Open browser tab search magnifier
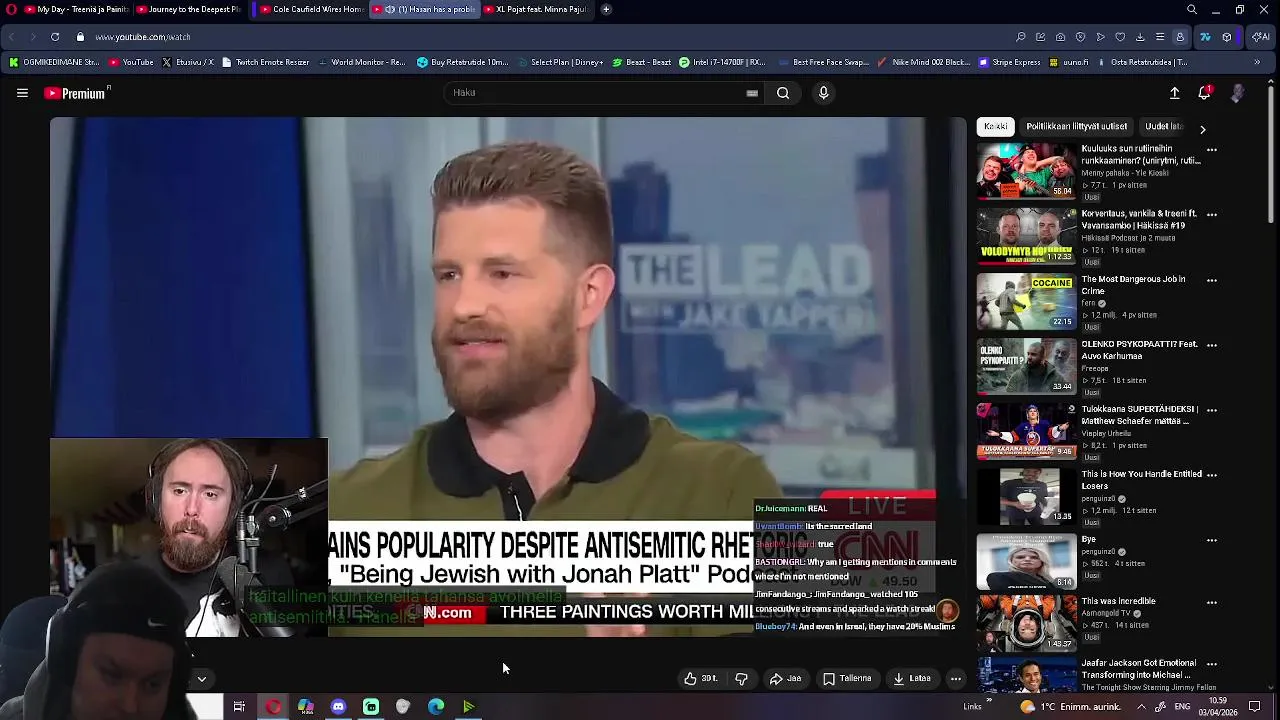This screenshot has width=1280, height=720. click(x=1192, y=9)
